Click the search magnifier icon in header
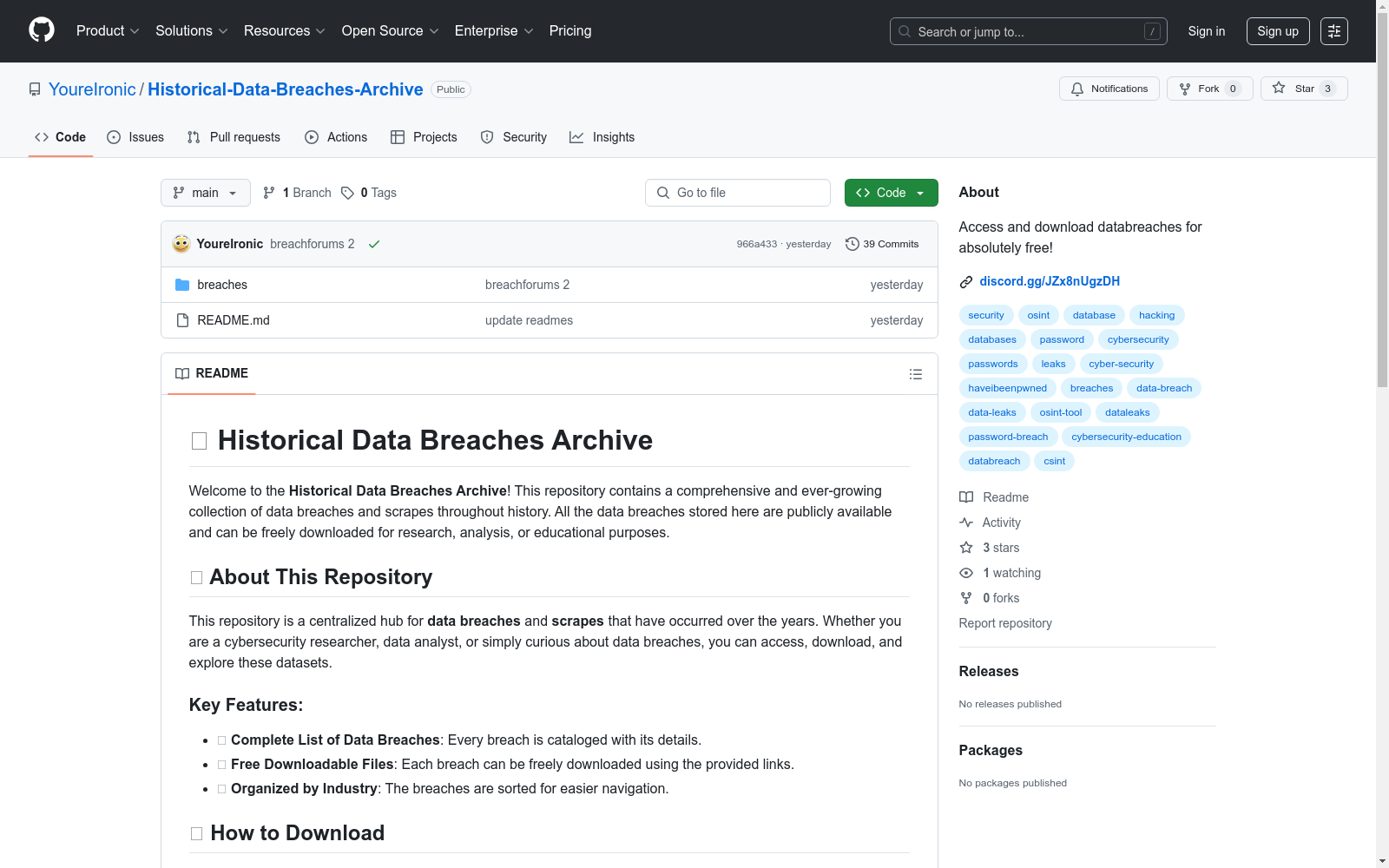1389x868 pixels. 905,31
